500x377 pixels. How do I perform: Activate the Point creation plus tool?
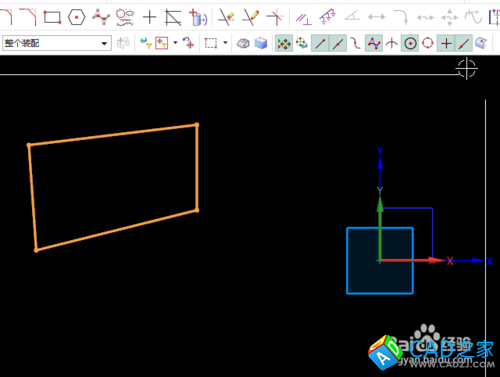click(x=149, y=17)
